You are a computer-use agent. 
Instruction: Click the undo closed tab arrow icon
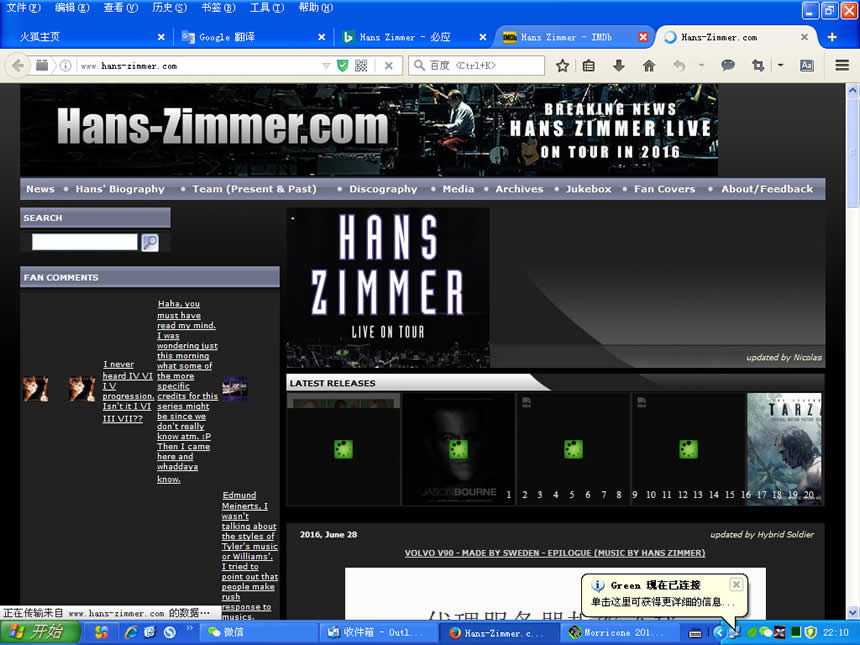679,66
